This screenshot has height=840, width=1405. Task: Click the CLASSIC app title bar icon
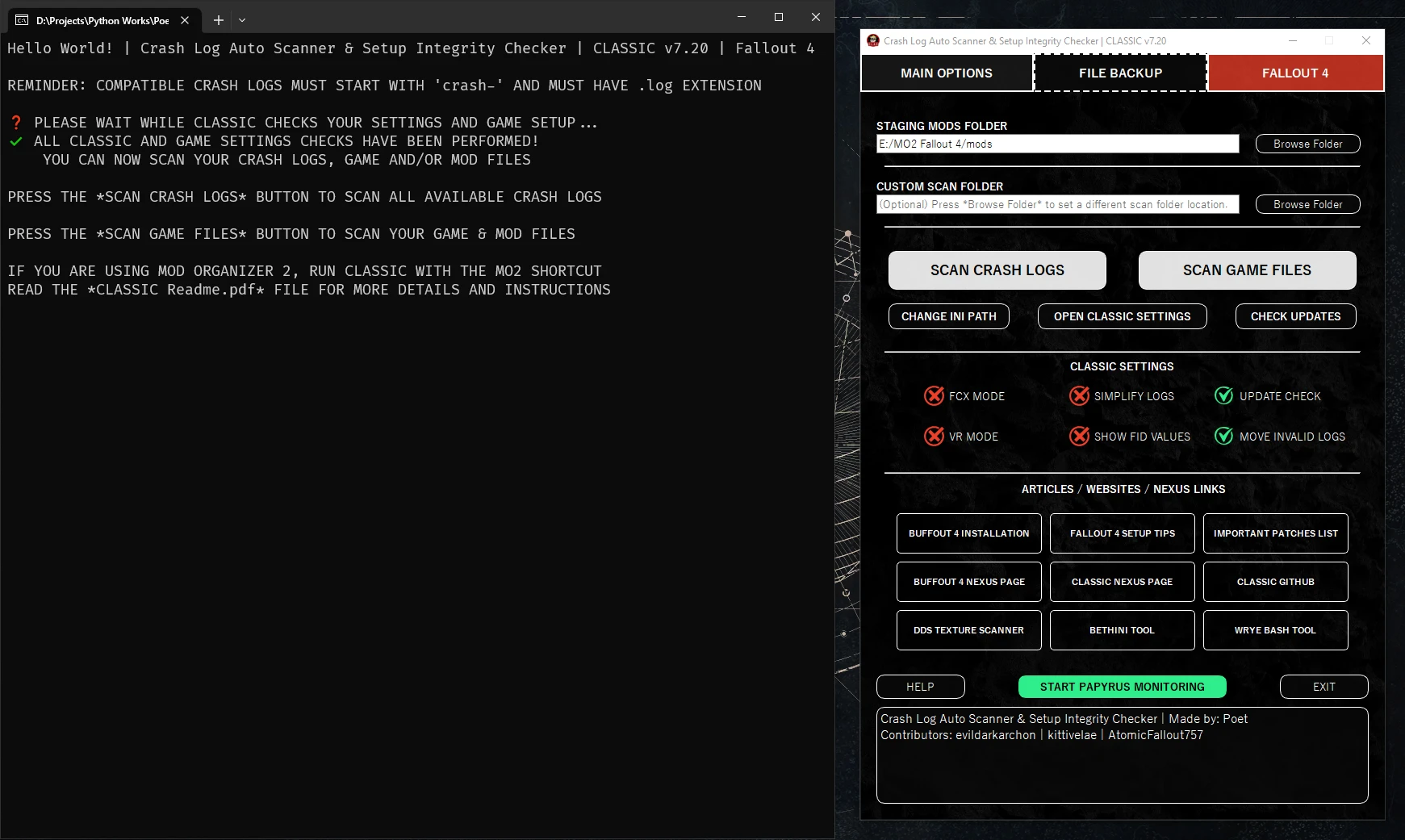(872, 40)
